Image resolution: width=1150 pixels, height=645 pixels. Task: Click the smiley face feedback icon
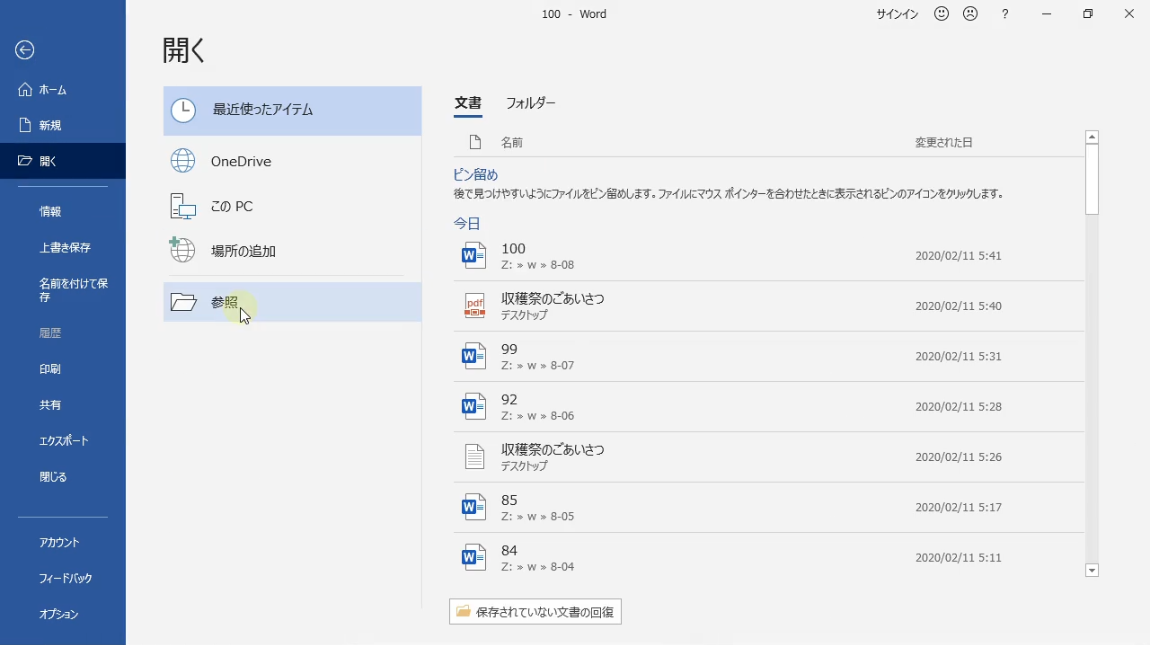941,14
